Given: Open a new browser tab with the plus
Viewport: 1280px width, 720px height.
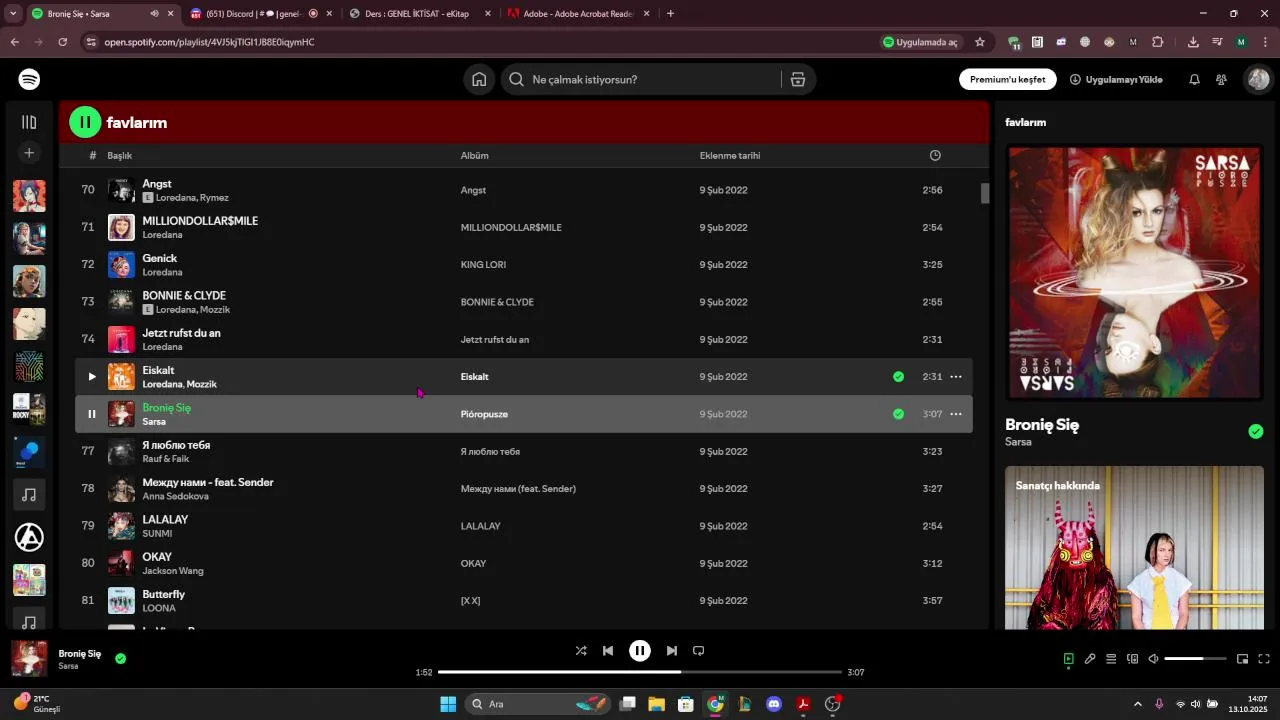Looking at the screenshot, I should (670, 14).
